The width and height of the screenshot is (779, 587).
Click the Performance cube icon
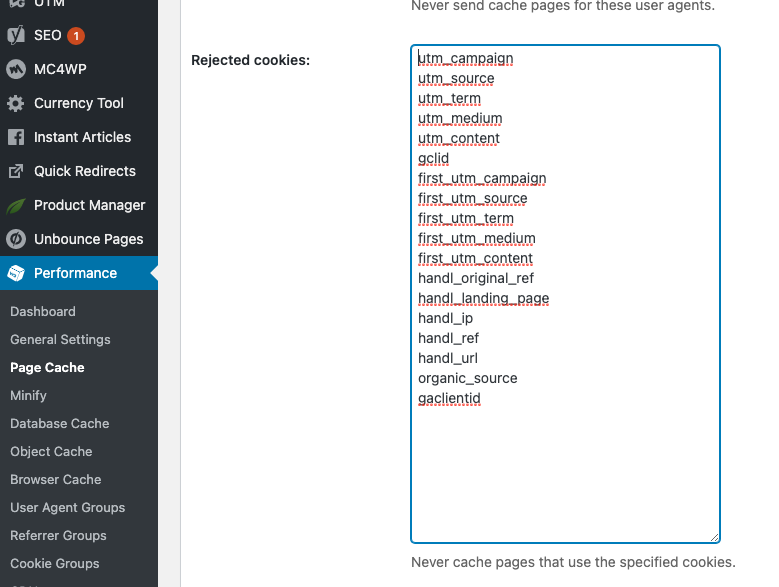pyautogui.click(x=16, y=273)
